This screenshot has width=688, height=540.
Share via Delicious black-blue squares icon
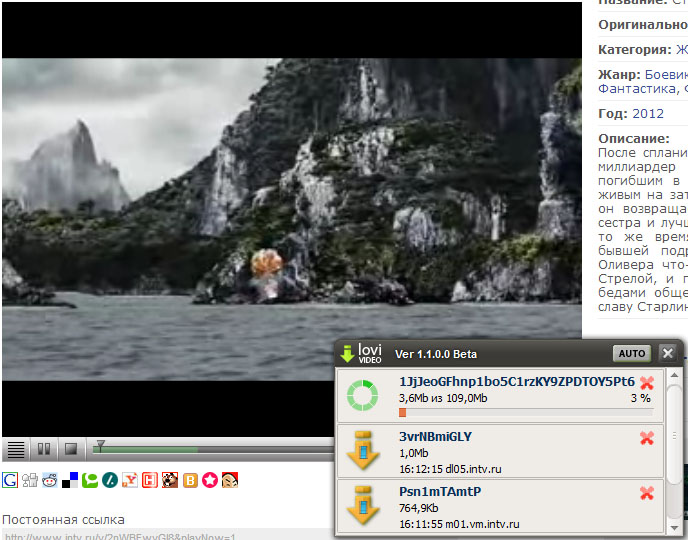coord(70,480)
